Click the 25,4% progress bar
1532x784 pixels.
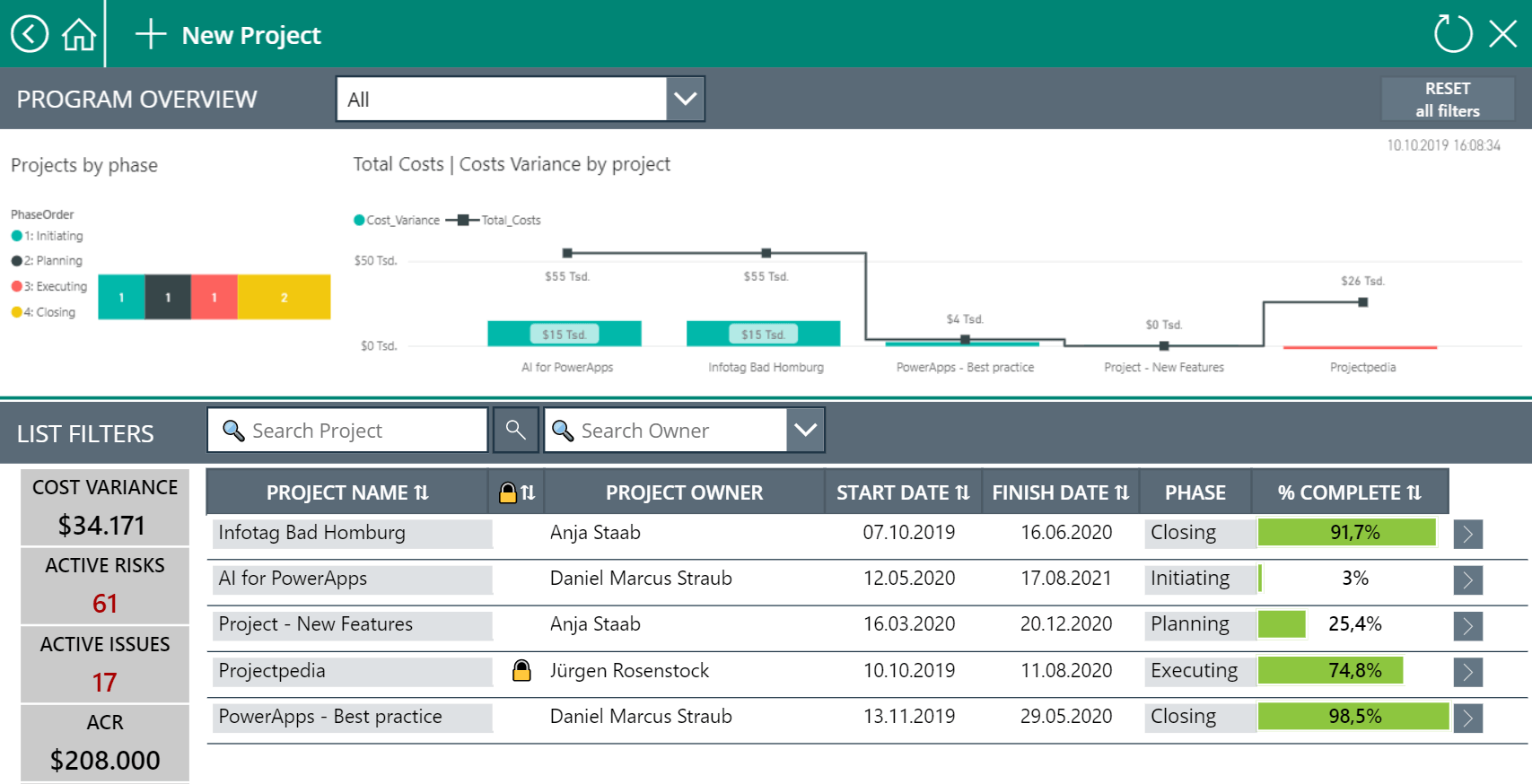tap(1282, 624)
